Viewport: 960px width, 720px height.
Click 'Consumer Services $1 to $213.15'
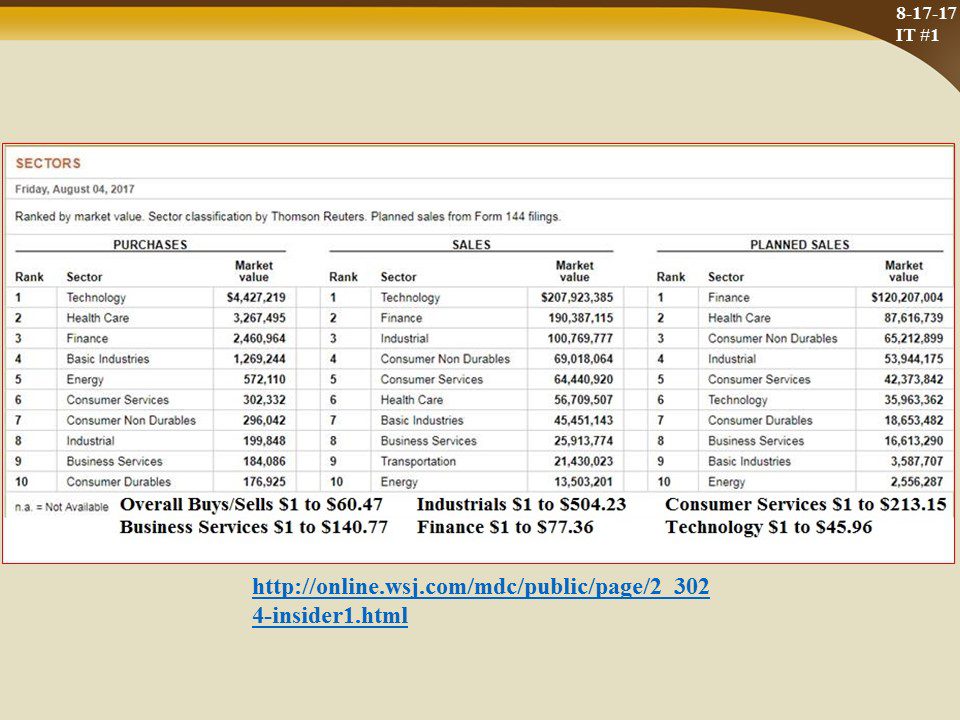806,504
